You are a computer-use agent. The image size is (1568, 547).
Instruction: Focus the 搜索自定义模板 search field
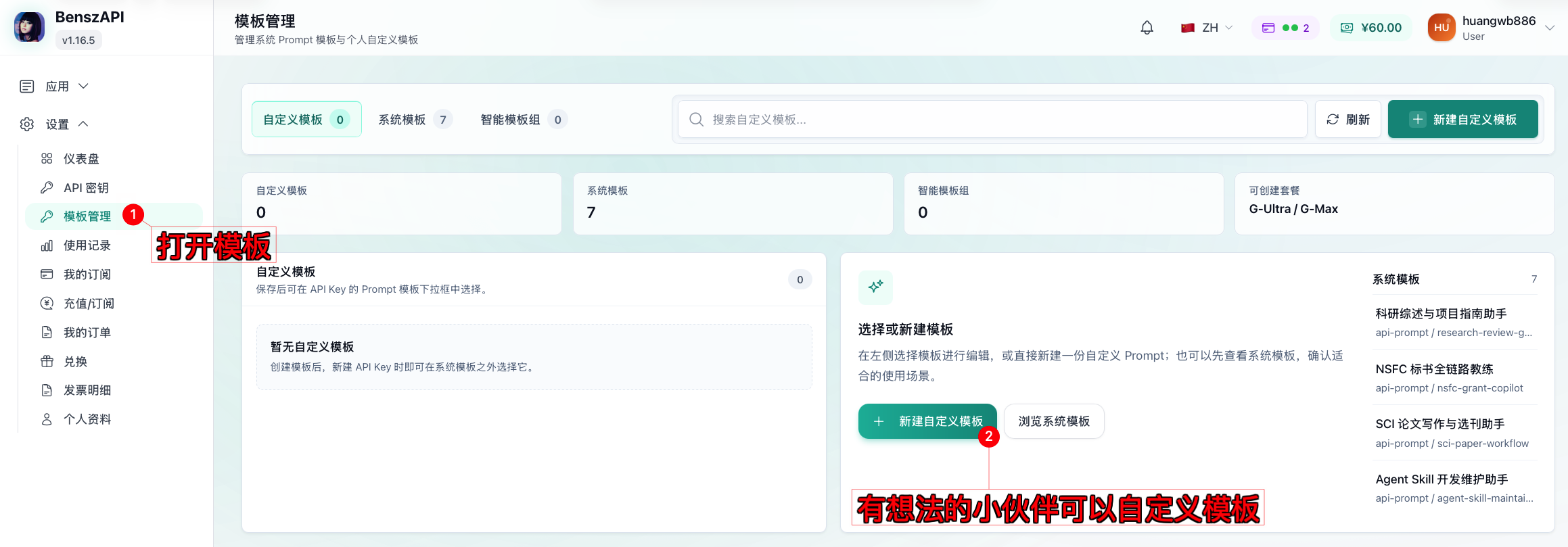pos(992,120)
